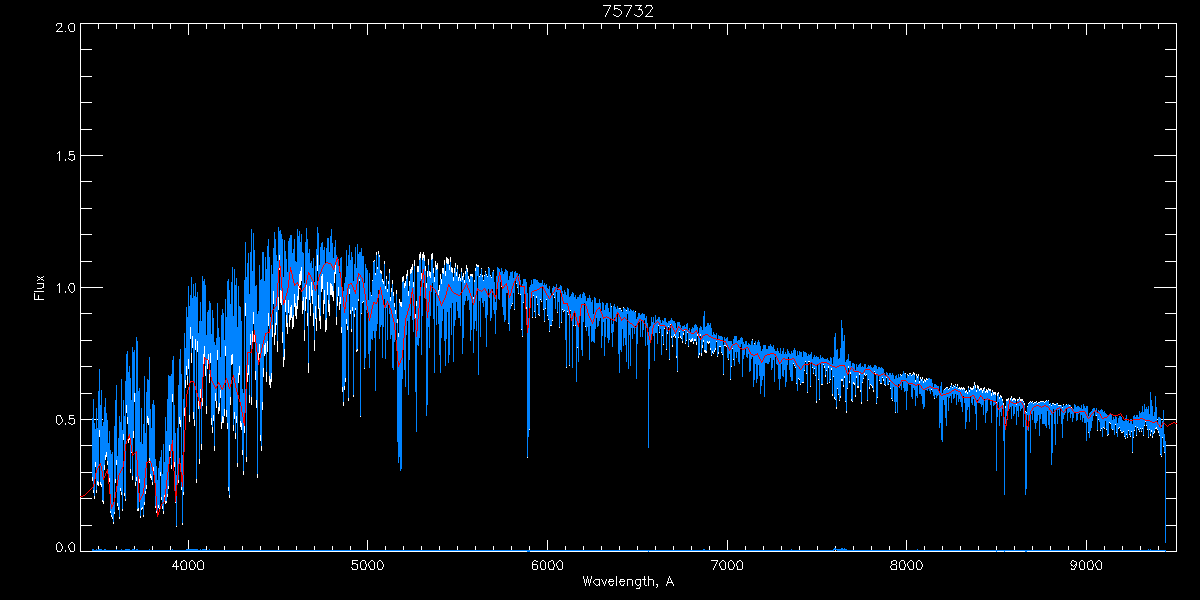Click the narrow absorption line near 6560 Å
The height and width of the screenshot is (600, 1200).
[x=648, y=420]
